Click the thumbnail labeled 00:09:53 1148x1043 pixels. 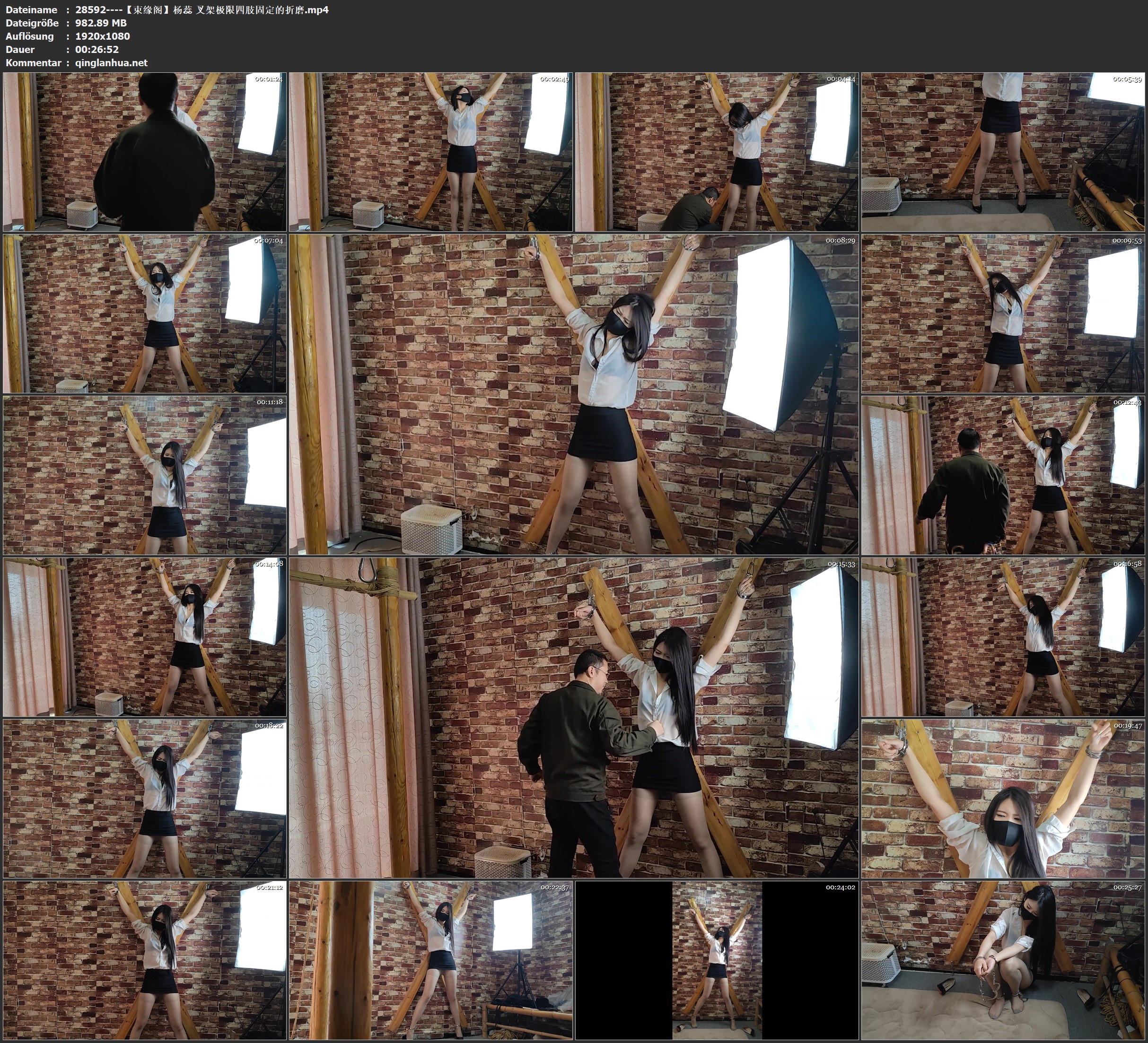[1002, 313]
